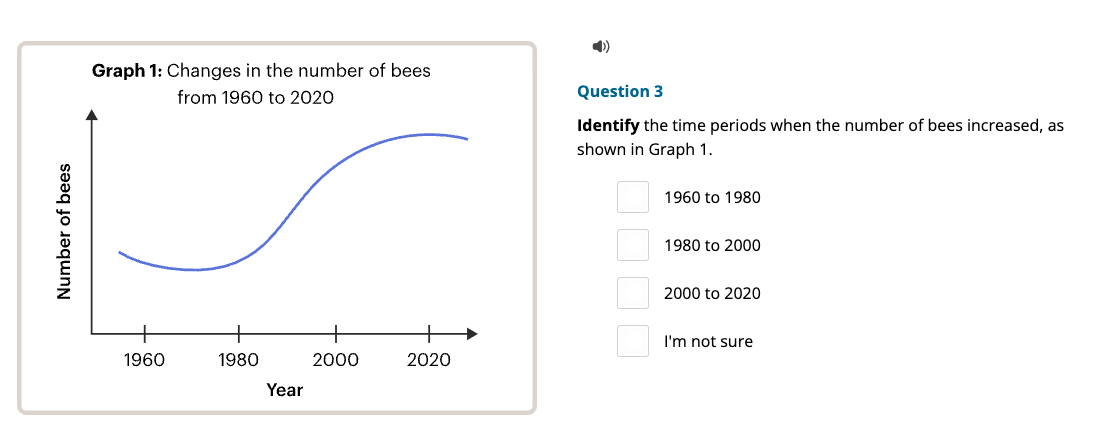Click the 'I'm not sure' option text
Image resolution: width=1115 pixels, height=430 pixels.
click(708, 342)
